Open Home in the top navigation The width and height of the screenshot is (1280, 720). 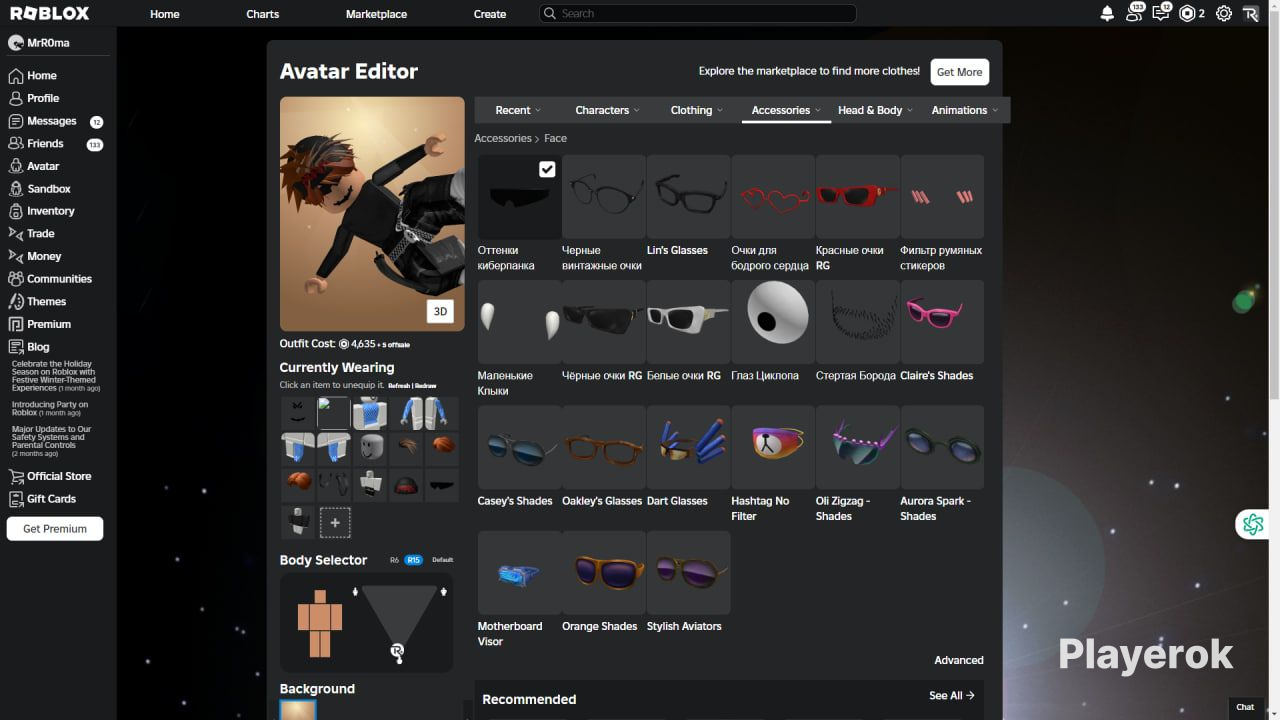[165, 14]
